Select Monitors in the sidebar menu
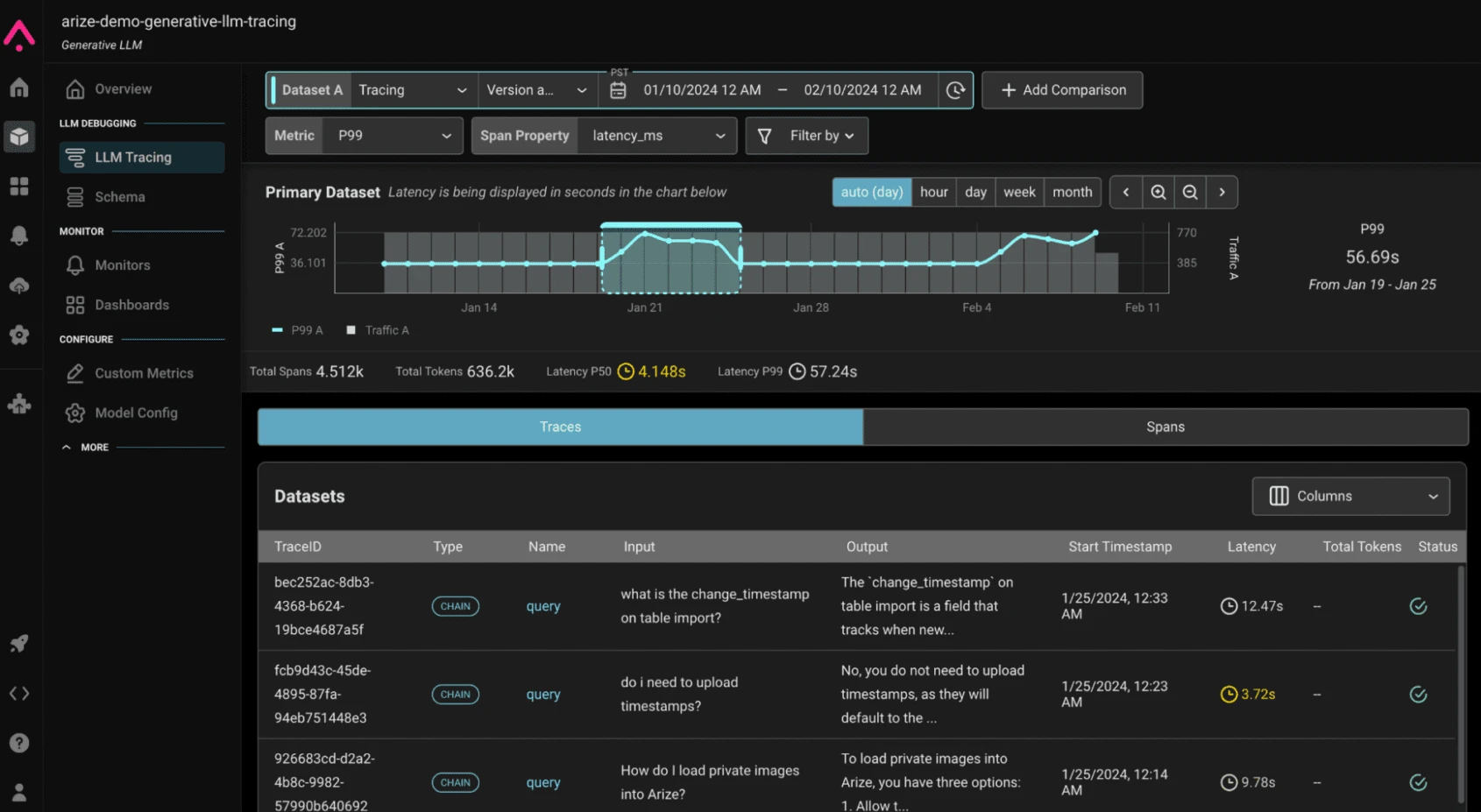 pyautogui.click(x=122, y=265)
